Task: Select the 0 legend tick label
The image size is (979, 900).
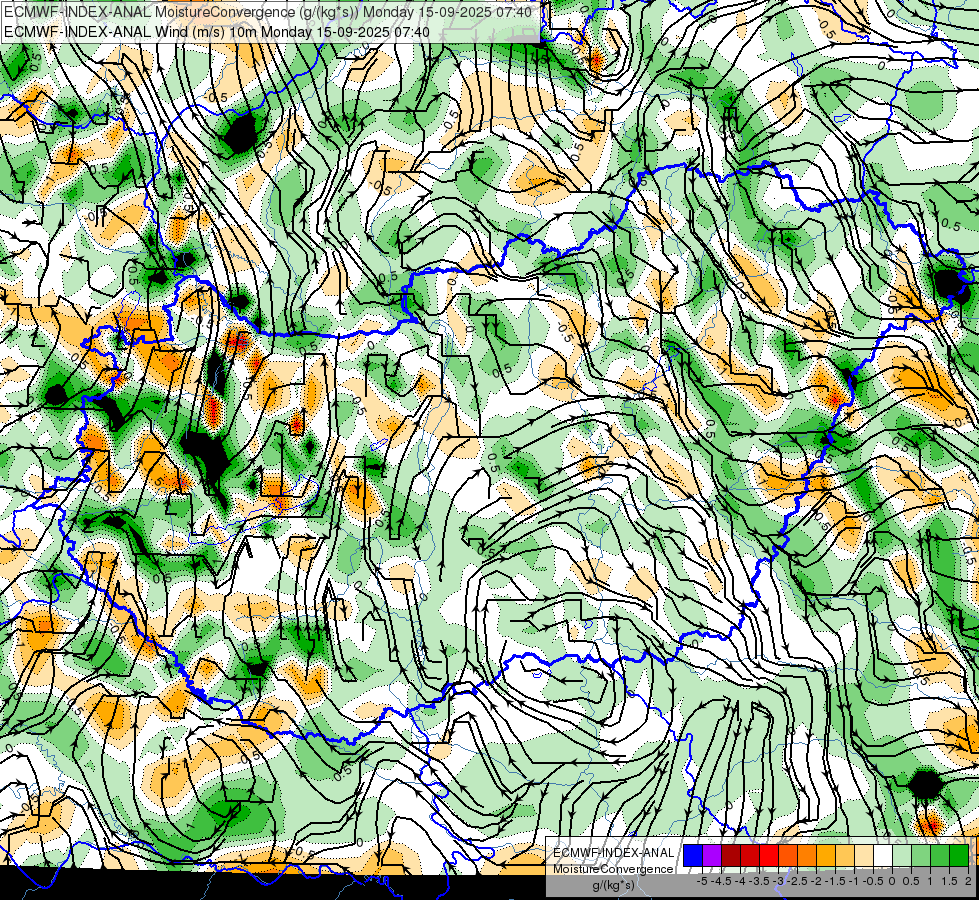Action: click(892, 881)
